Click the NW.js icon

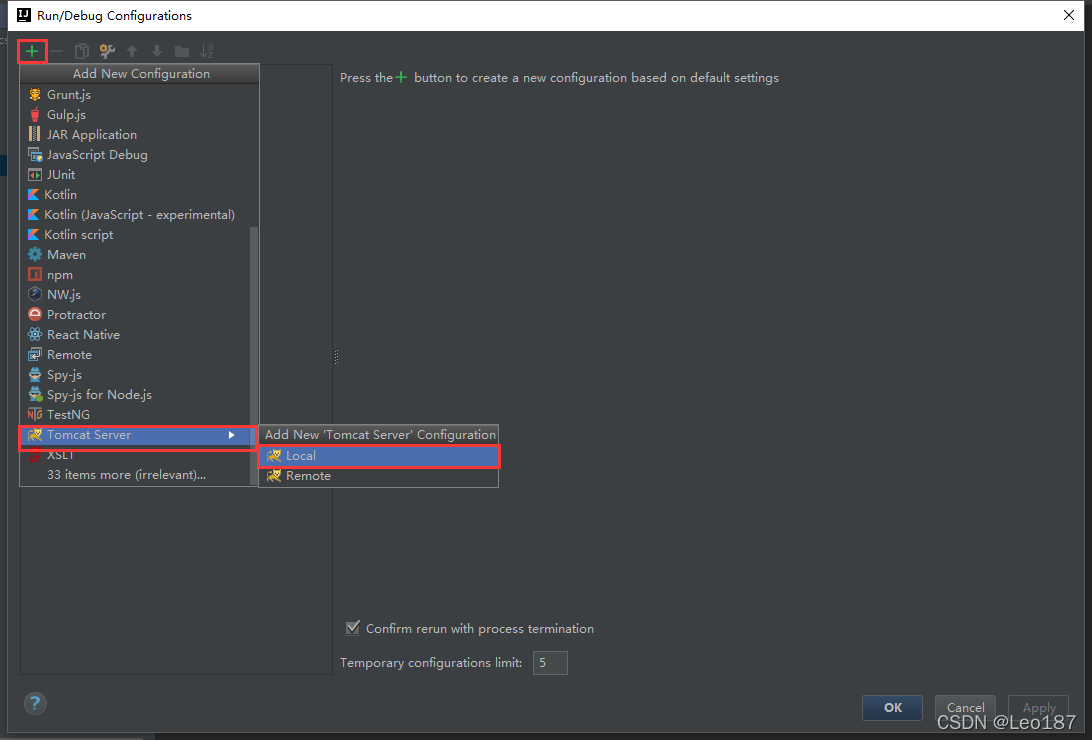pos(35,294)
